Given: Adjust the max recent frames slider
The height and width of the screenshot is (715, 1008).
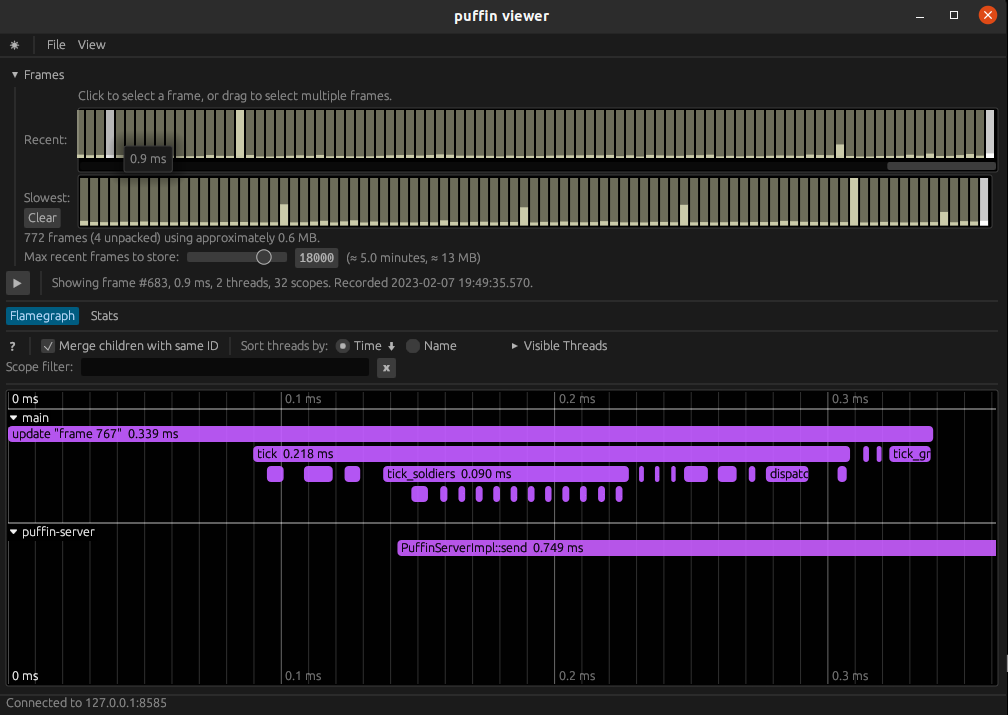Looking at the screenshot, I should 237,257.
